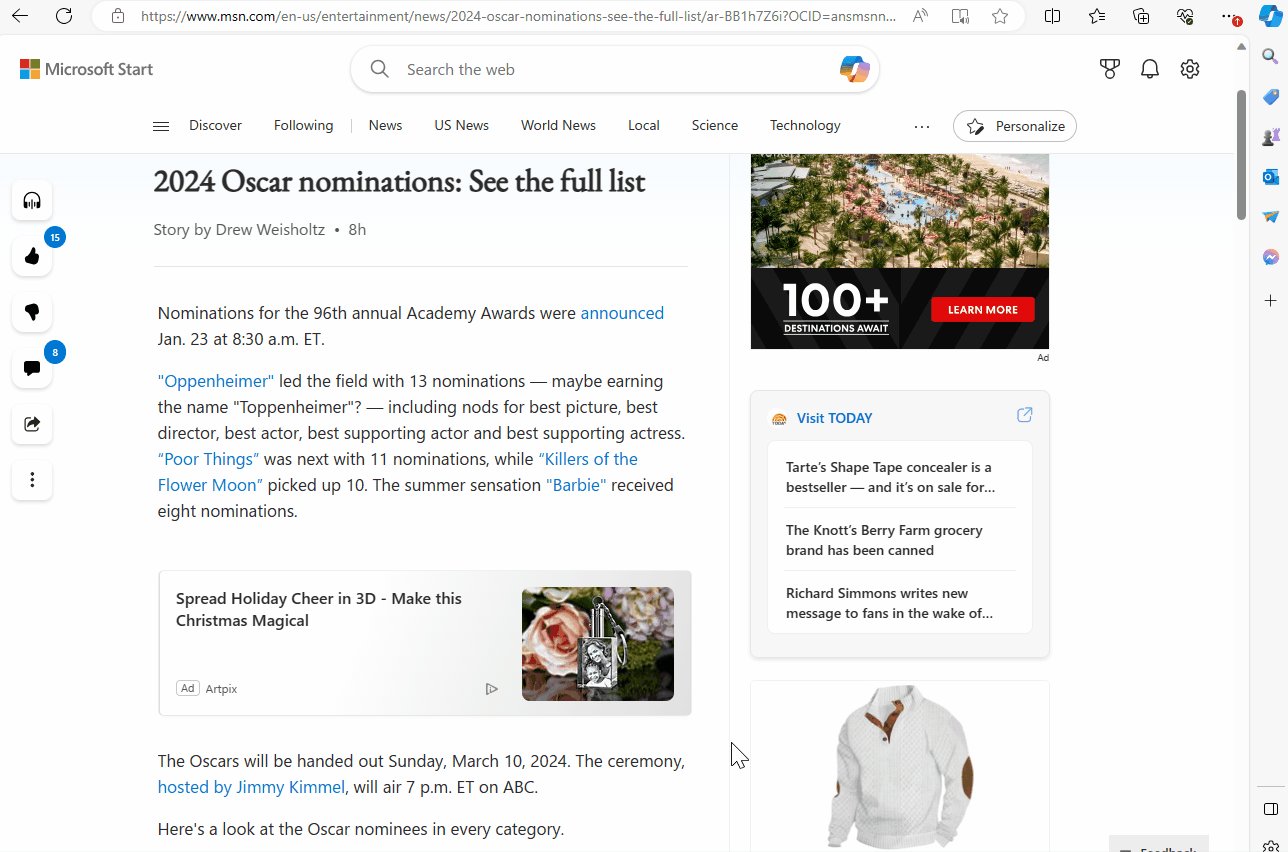The image size is (1288, 852).
Task: Open comments speech bubble icon
Action: tap(32, 368)
